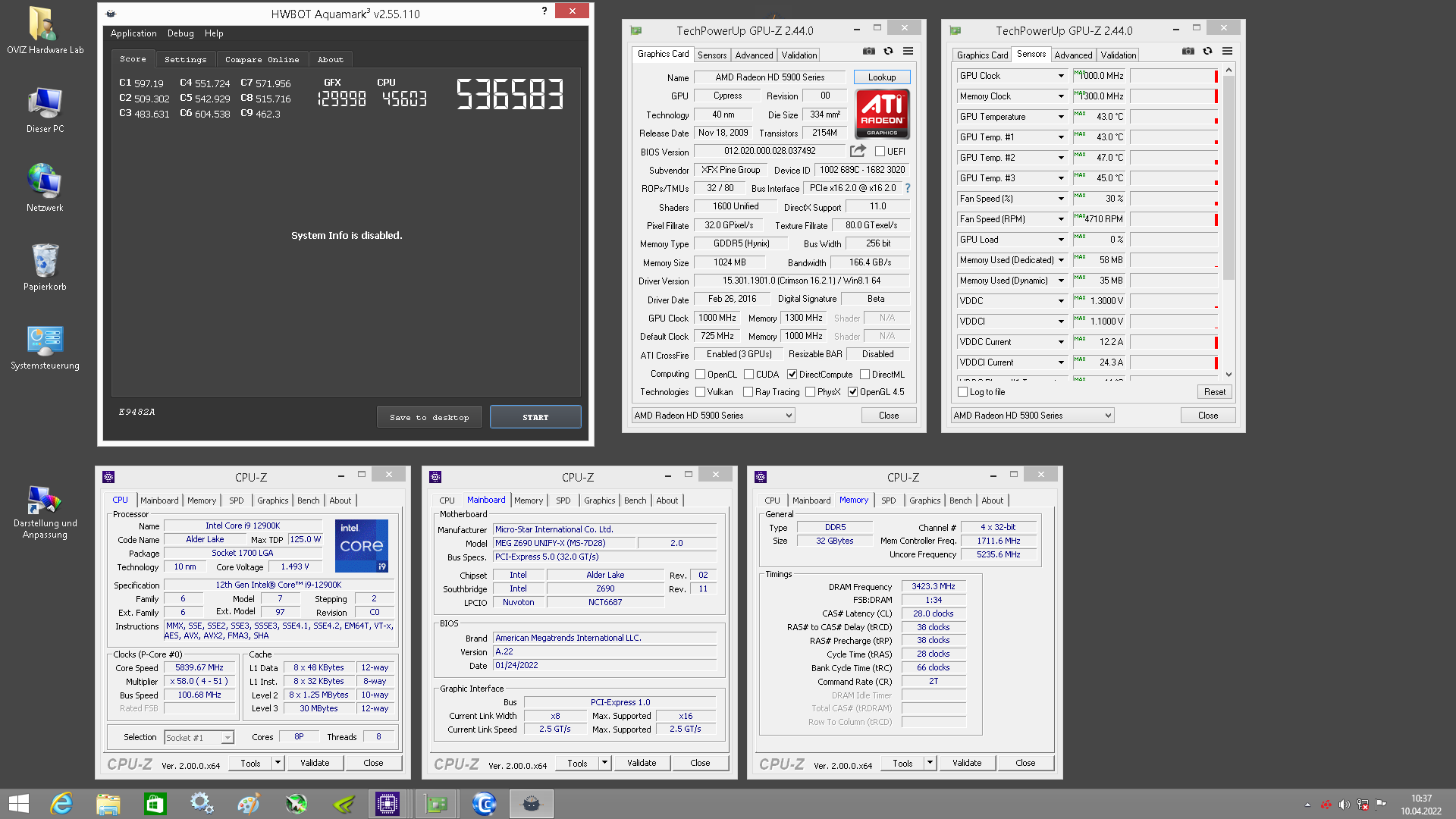Click Lookup button in GPU-Z
Viewport: 1456px width, 819px height.
coord(881,77)
